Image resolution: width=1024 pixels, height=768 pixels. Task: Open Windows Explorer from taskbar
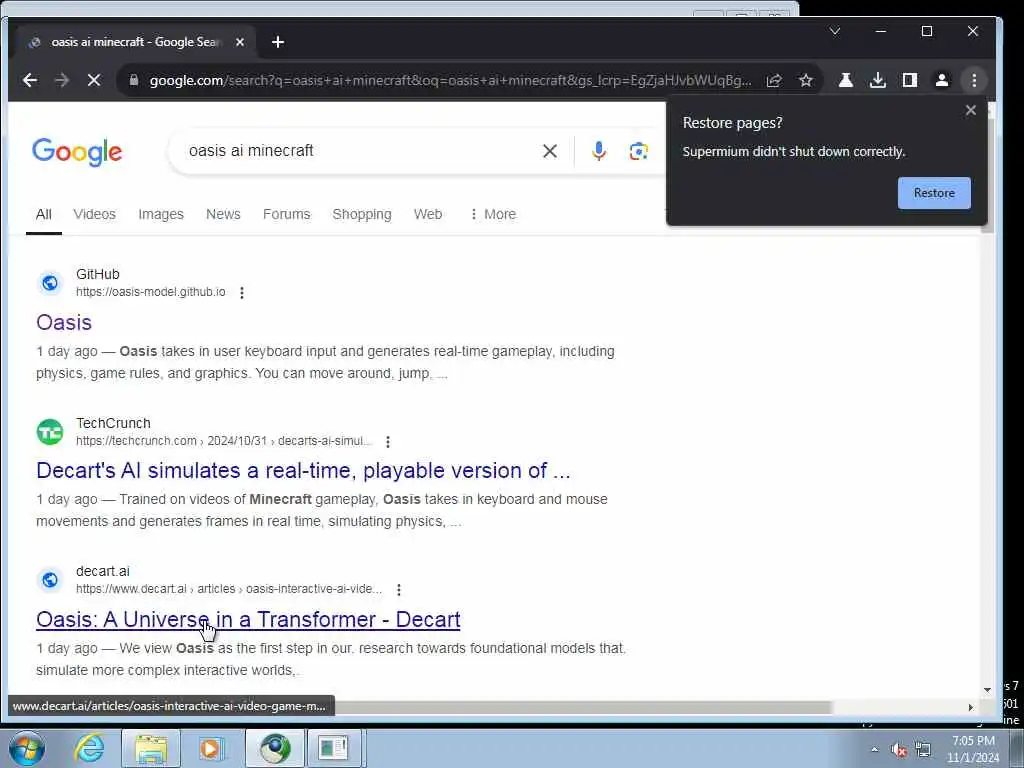151,748
